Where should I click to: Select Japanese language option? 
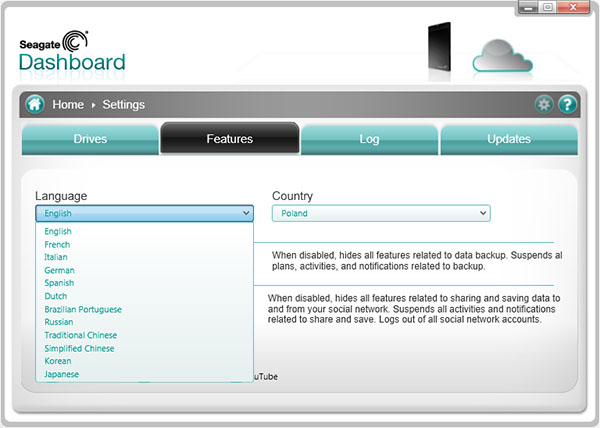[x=145, y=374]
